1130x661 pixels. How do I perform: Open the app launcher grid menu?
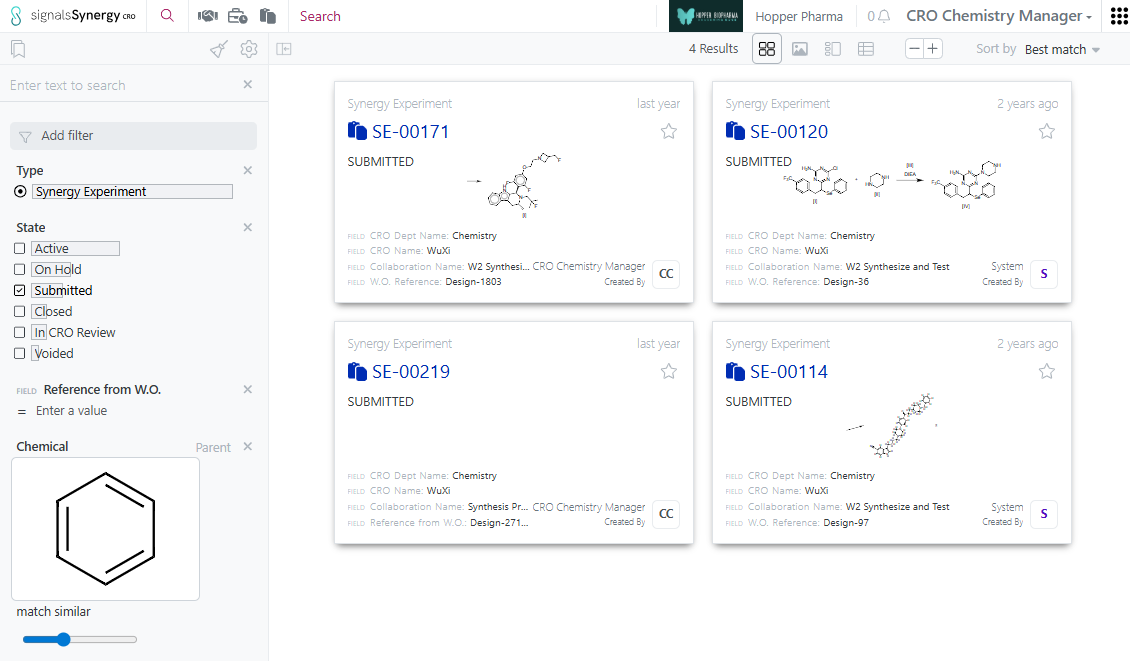pos(1119,16)
